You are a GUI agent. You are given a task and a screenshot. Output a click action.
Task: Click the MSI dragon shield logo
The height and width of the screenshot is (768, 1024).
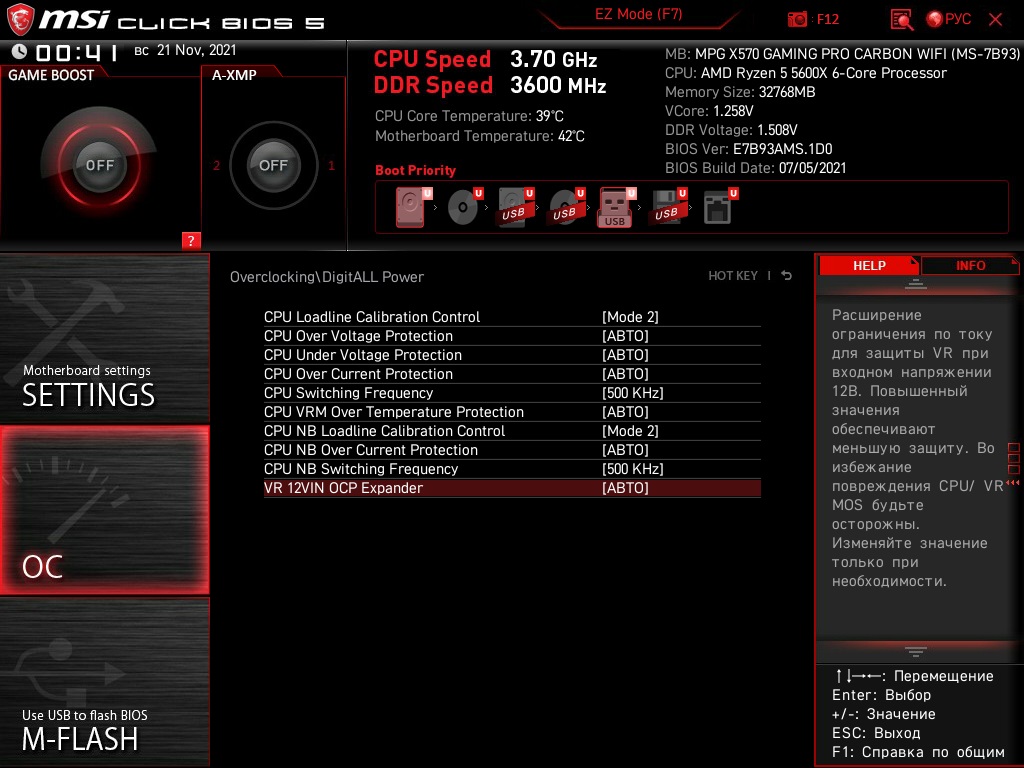coord(20,19)
